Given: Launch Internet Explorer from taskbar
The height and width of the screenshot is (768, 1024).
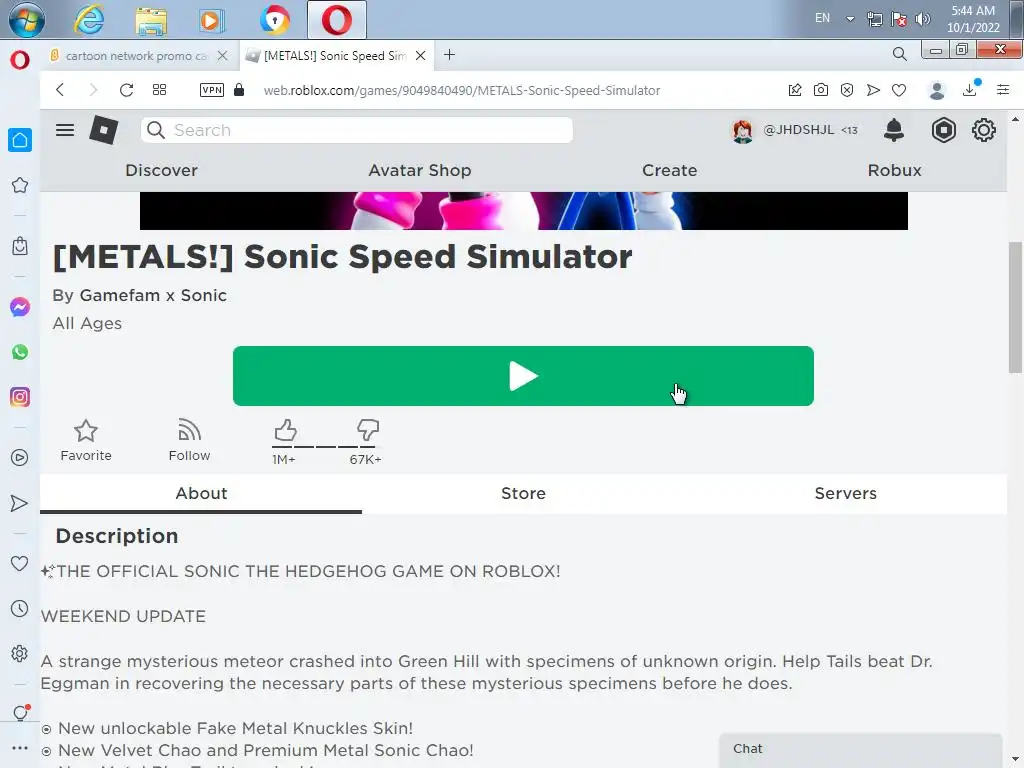Looking at the screenshot, I should [89, 20].
